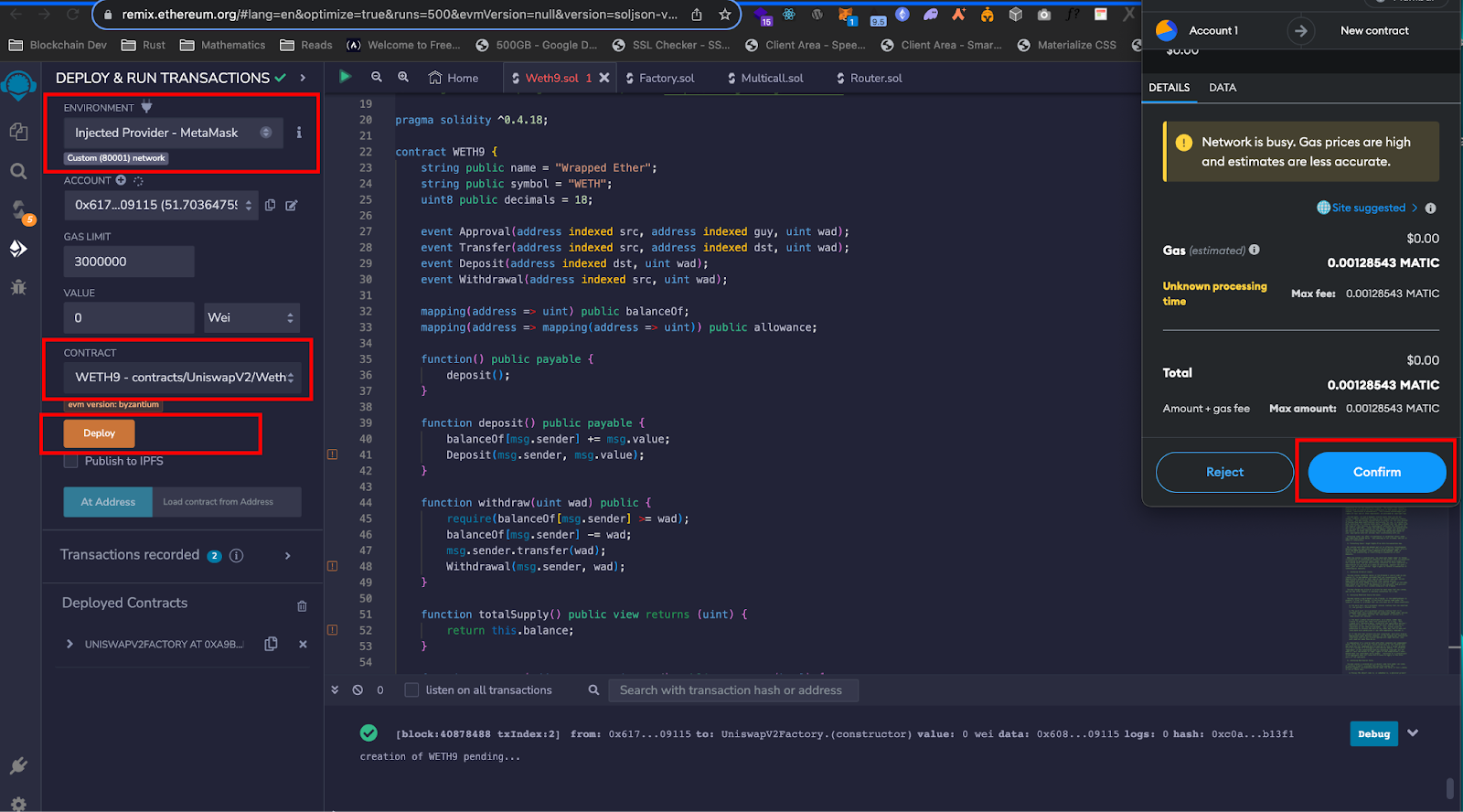Open the SSL Checker bookmark
1463x812 pixels.
tap(671, 45)
